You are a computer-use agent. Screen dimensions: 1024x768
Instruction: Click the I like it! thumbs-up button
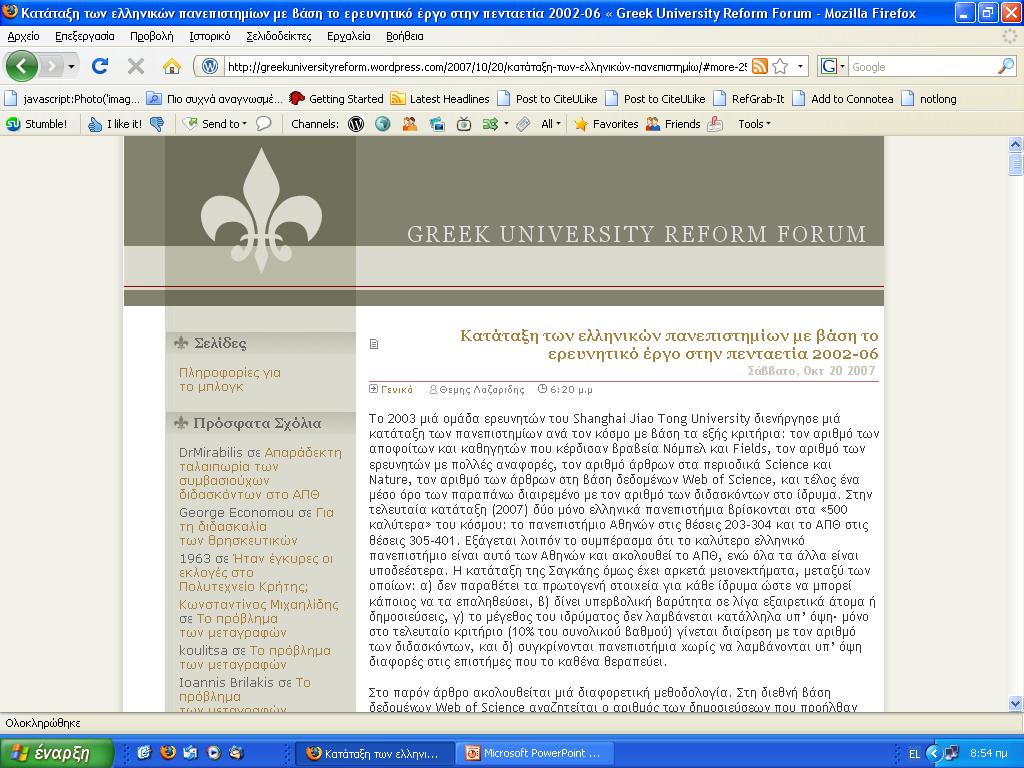tap(115, 124)
